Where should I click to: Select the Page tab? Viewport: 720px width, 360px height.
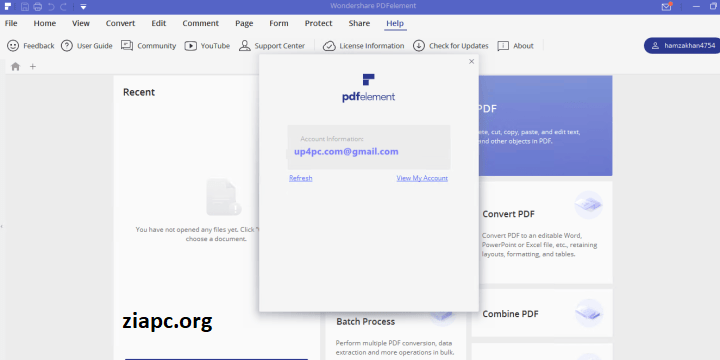tap(244, 23)
